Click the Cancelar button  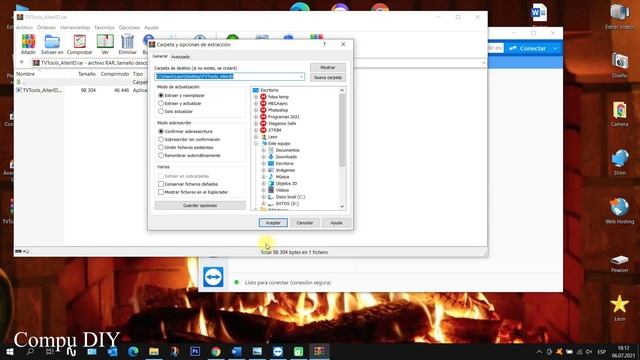coord(304,223)
